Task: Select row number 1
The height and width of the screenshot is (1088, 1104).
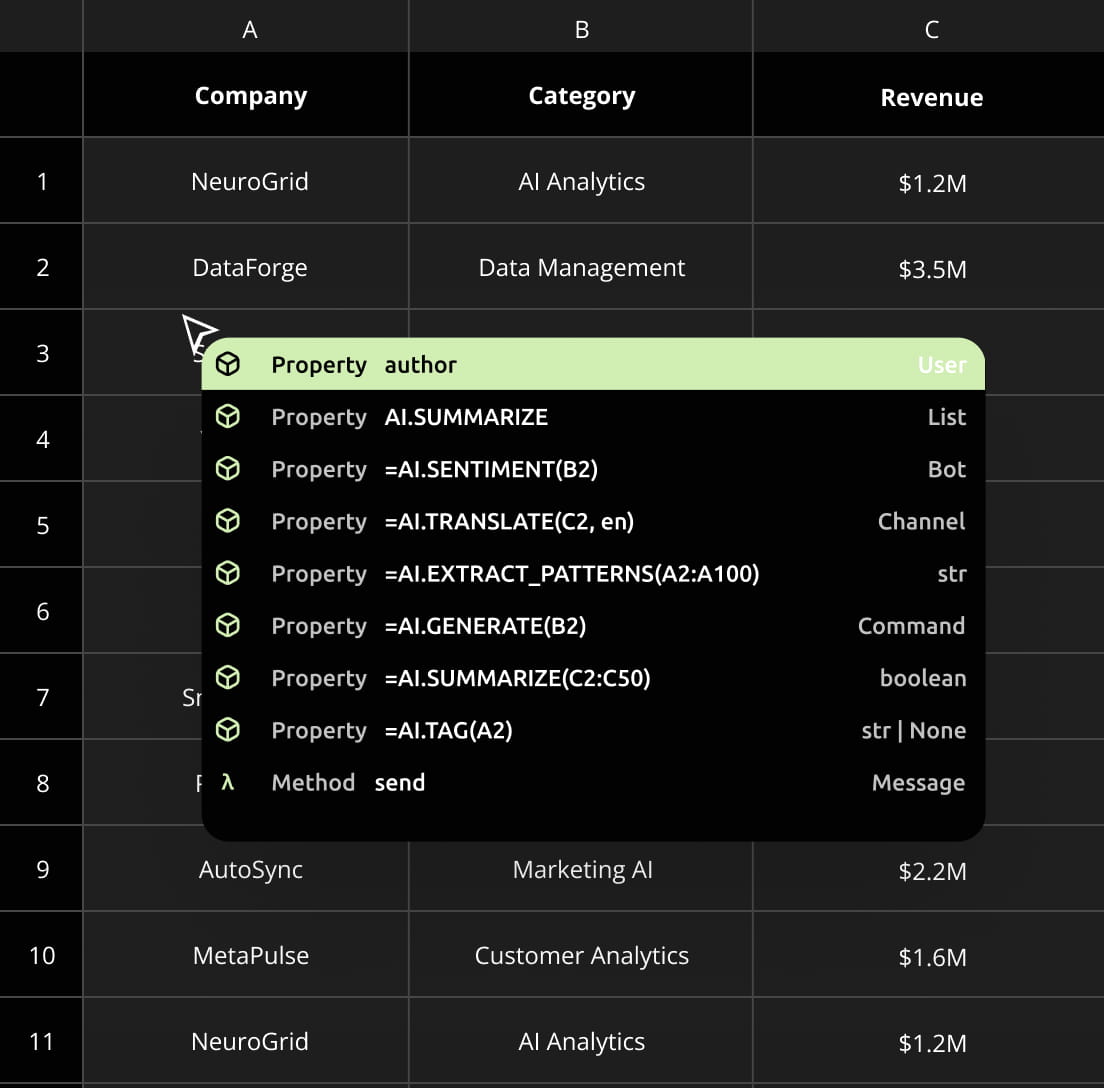Action: (42, 180)
